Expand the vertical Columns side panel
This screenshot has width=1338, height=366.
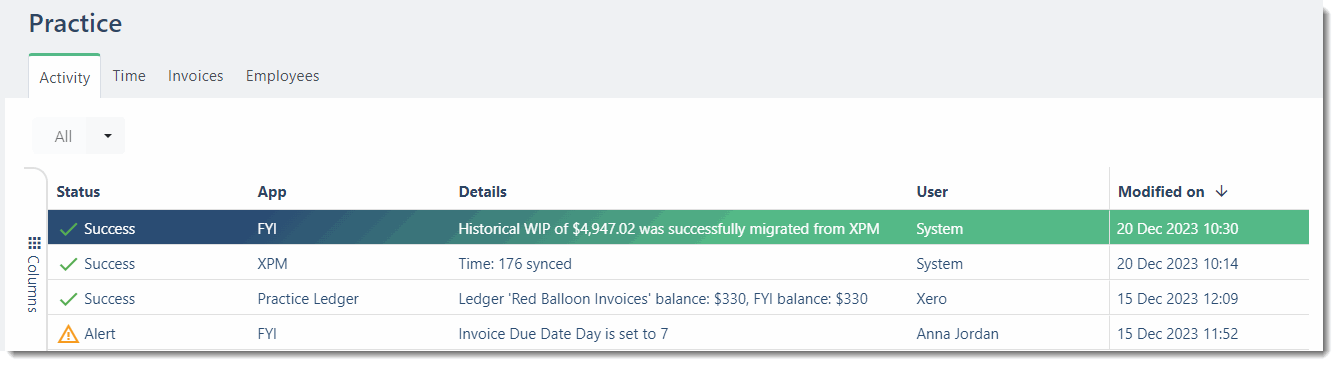pyautogui.click(x=34, y=275)
